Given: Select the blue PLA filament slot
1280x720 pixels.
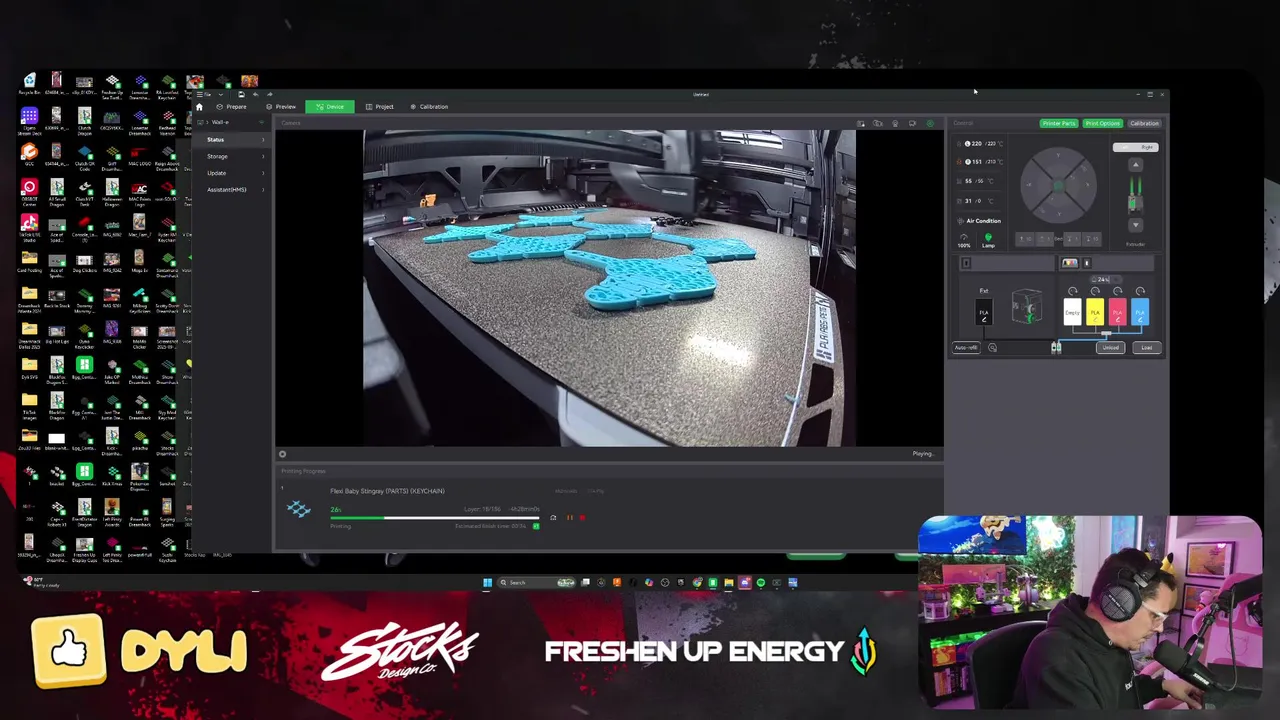Looking at the screenshot, I should pyautogui.click(x=1140, y=311).
